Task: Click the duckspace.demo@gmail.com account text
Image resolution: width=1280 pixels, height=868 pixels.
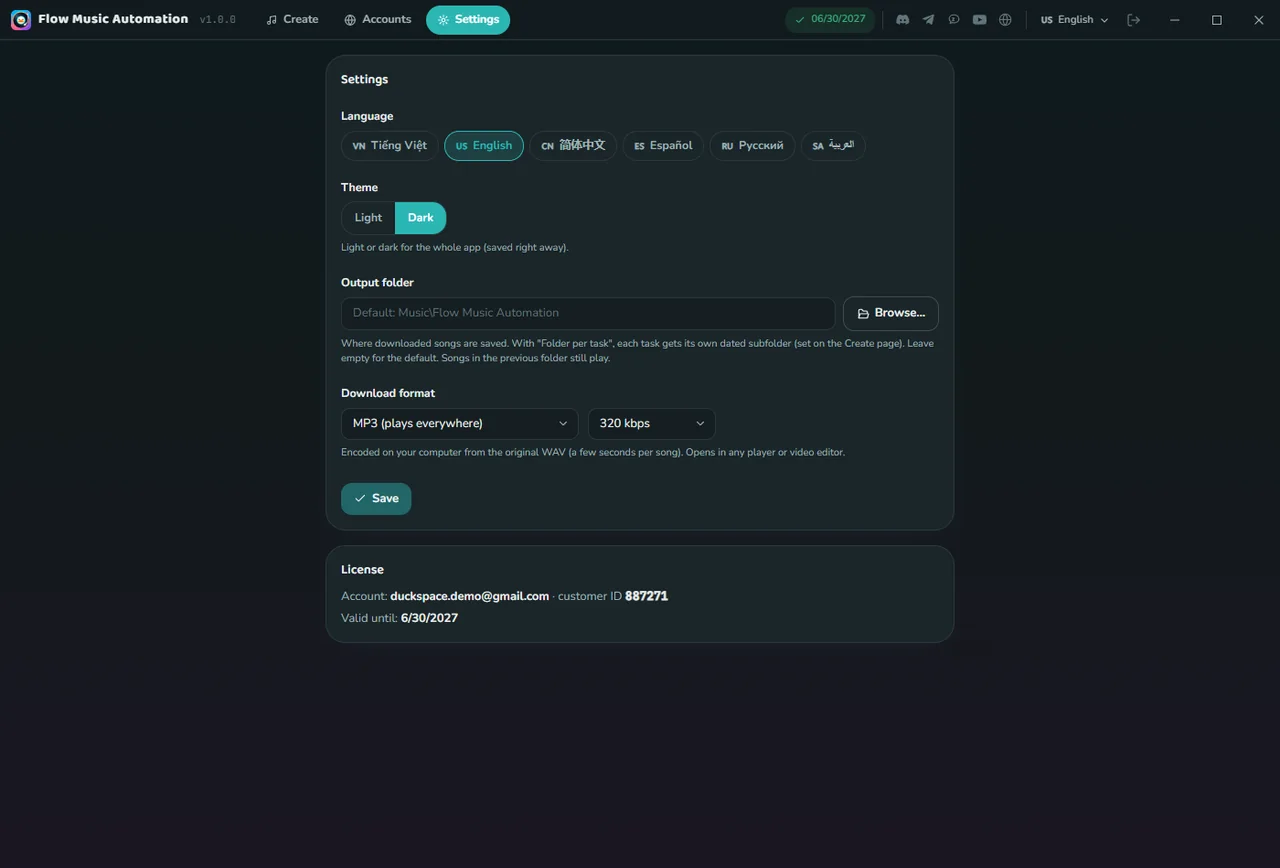Action: point(469,596)
